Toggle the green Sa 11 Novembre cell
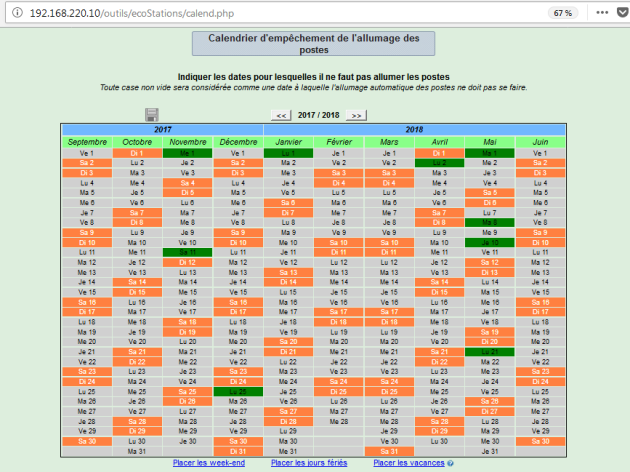Screen dimensions: 630x472 (187, 252)
